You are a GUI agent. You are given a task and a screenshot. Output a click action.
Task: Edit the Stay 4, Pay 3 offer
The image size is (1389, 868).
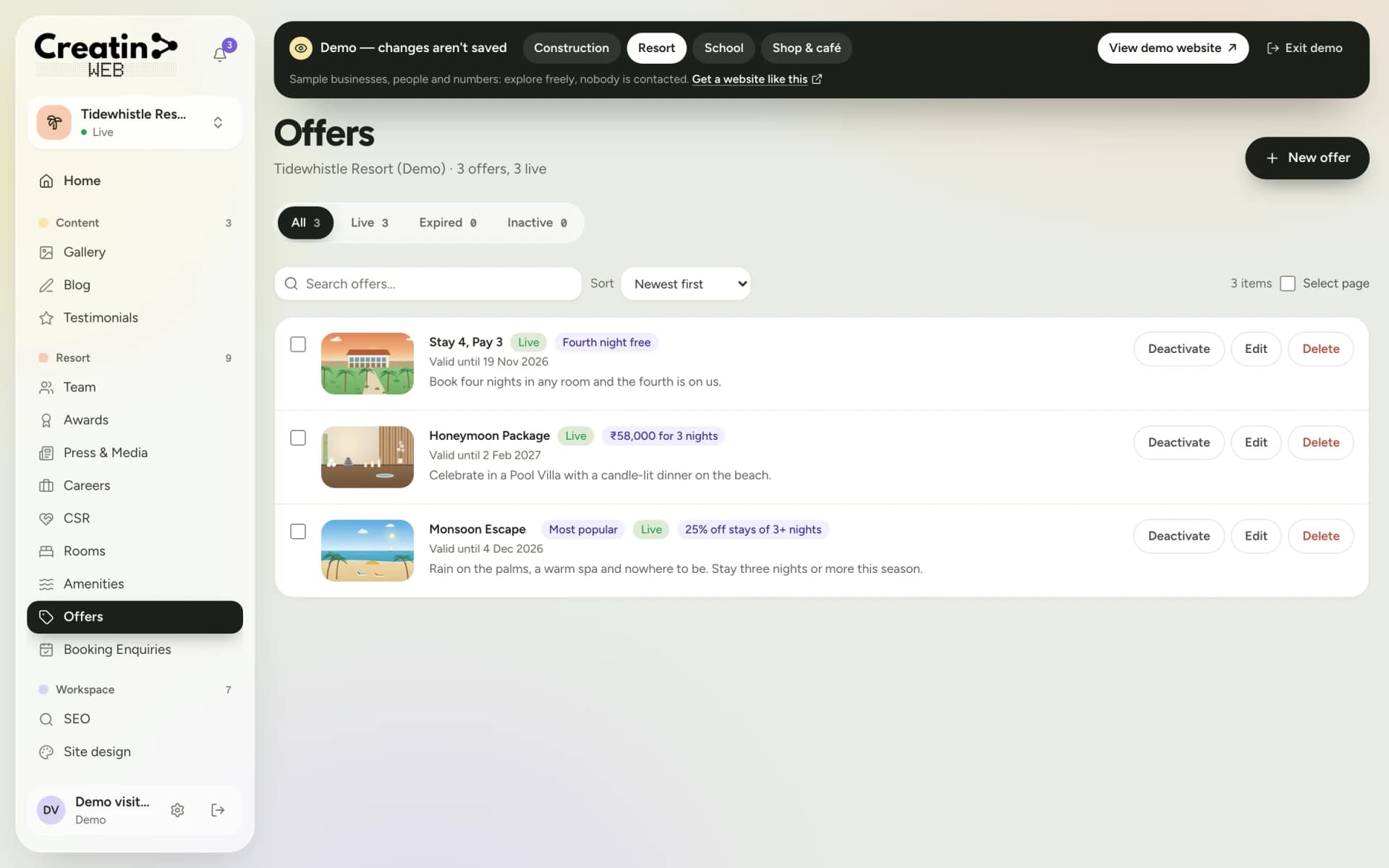[1256, 349]
